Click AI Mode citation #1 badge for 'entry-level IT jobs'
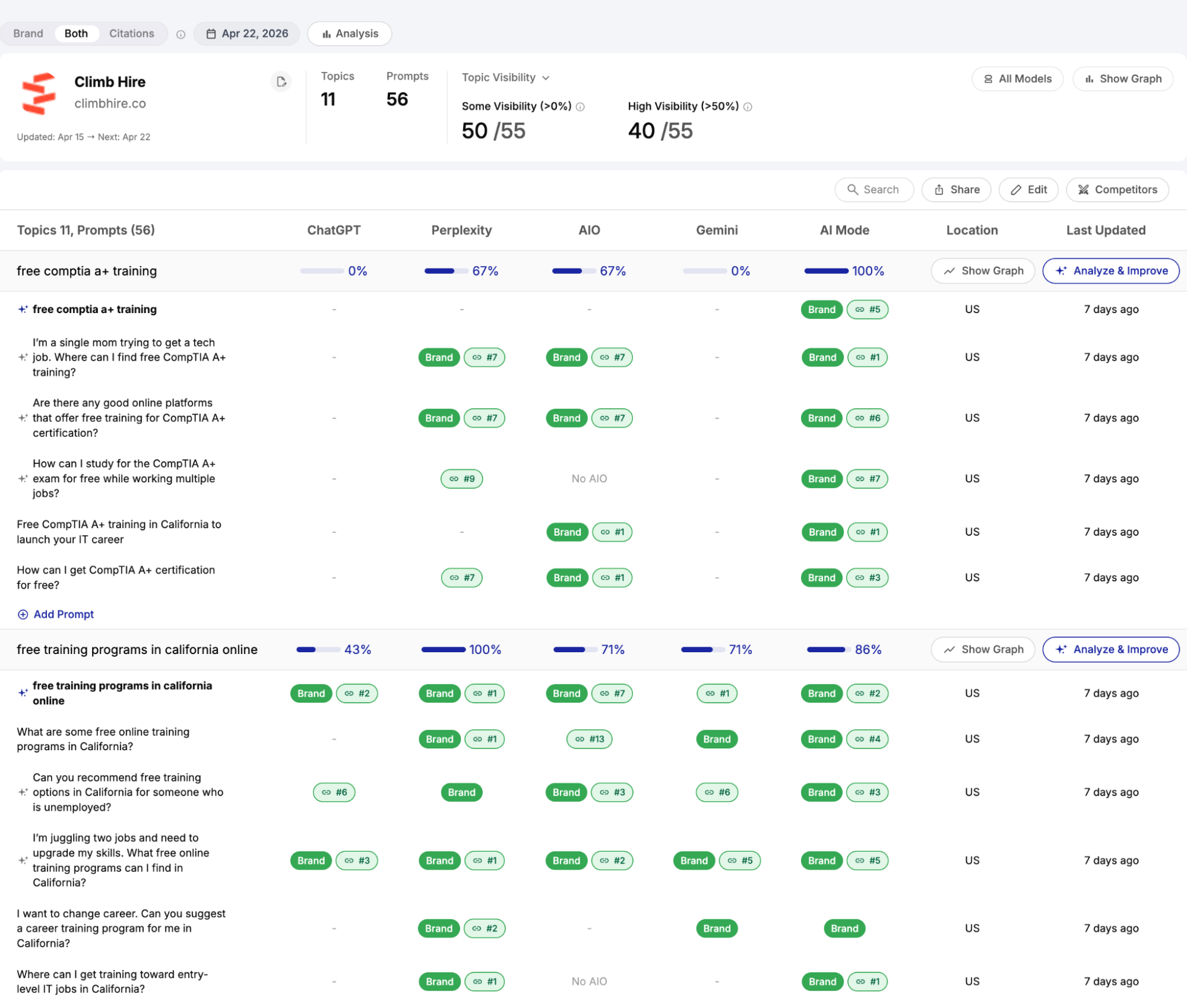The height and width of the screenshot is (1008, 1187). click(x=868, y=982)
